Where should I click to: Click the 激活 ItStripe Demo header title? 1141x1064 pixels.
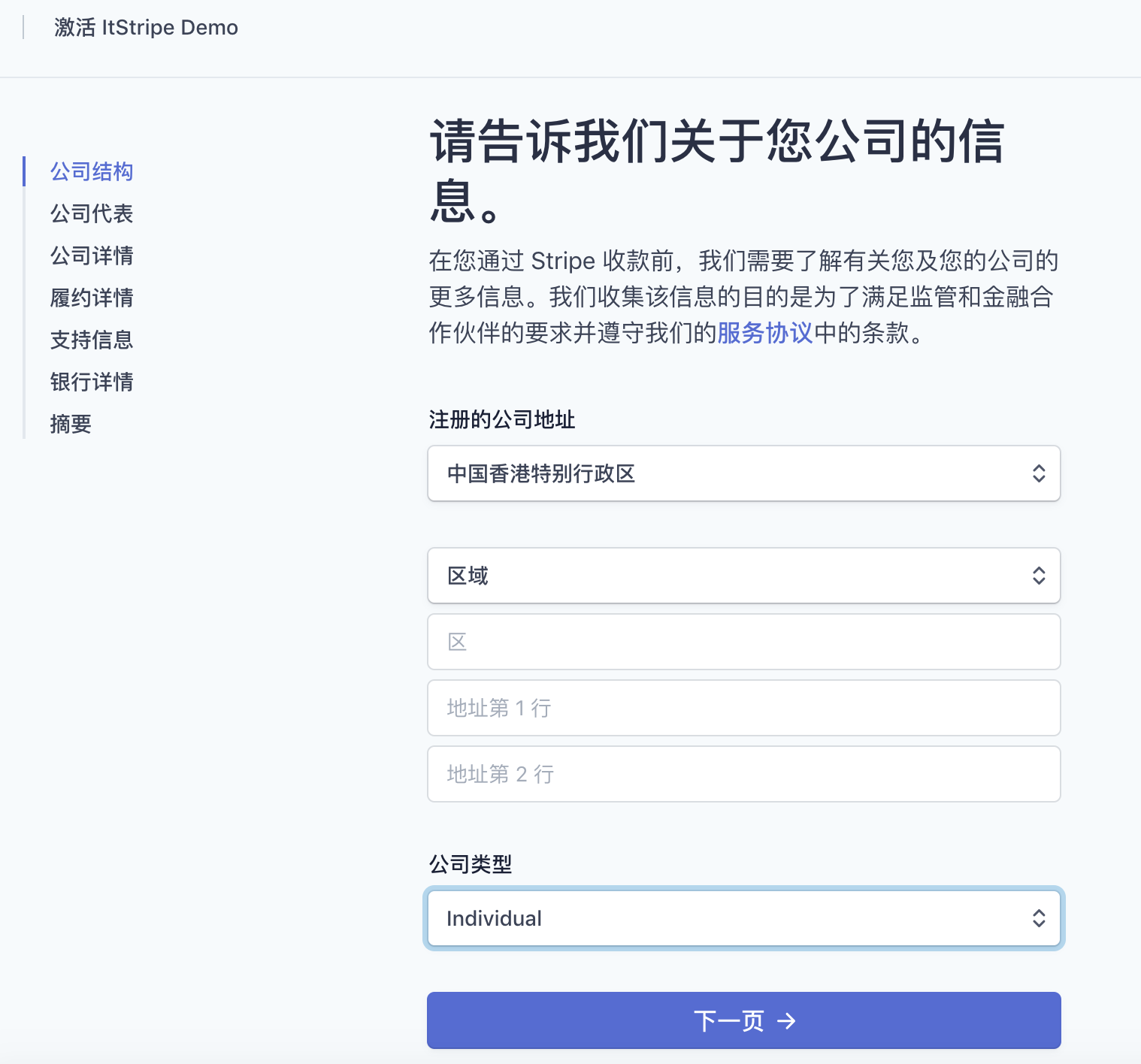coord(146,28)
